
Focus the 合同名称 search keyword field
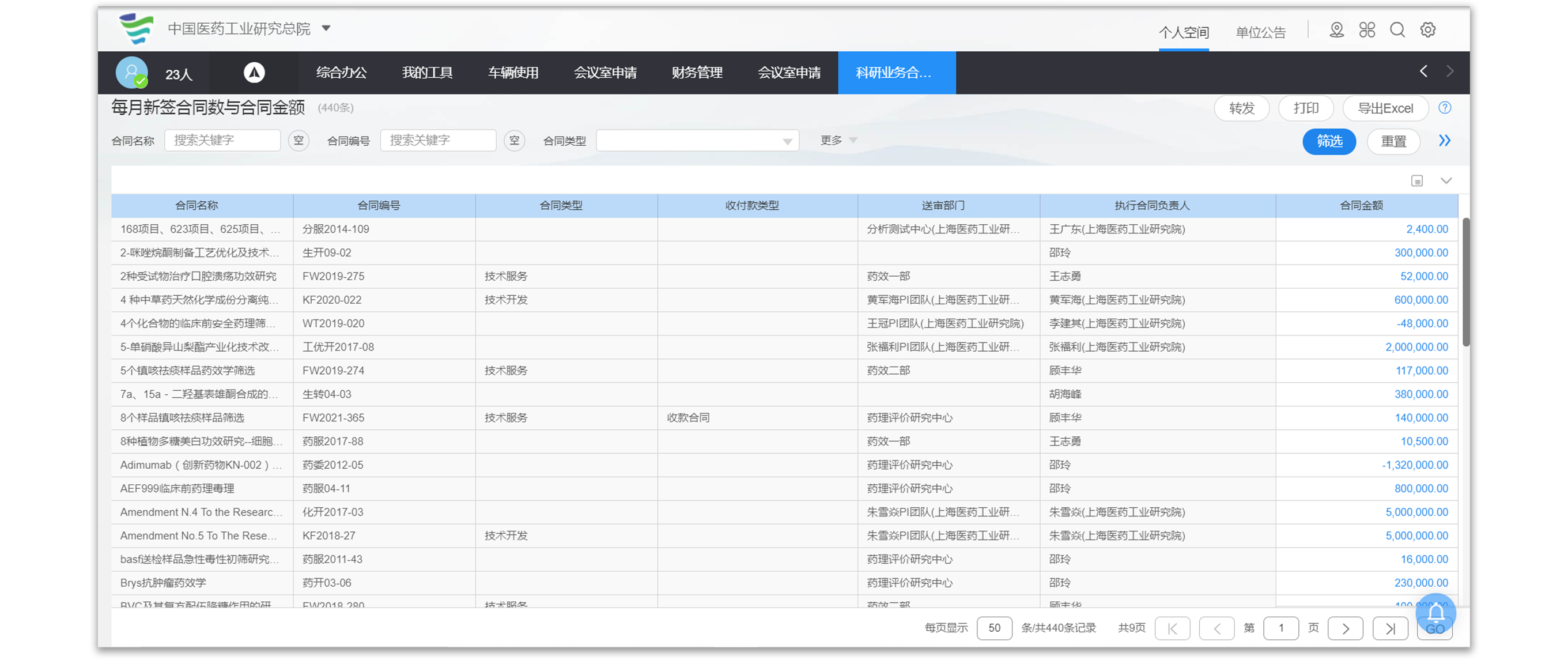(x=222, y=141)
